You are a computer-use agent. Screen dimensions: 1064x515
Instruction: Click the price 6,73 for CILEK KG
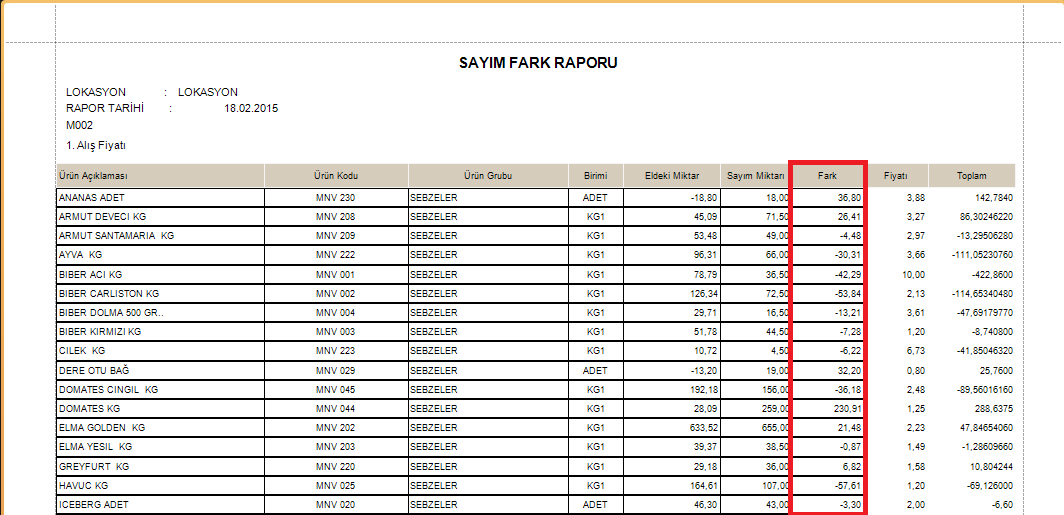pos(915,351)
